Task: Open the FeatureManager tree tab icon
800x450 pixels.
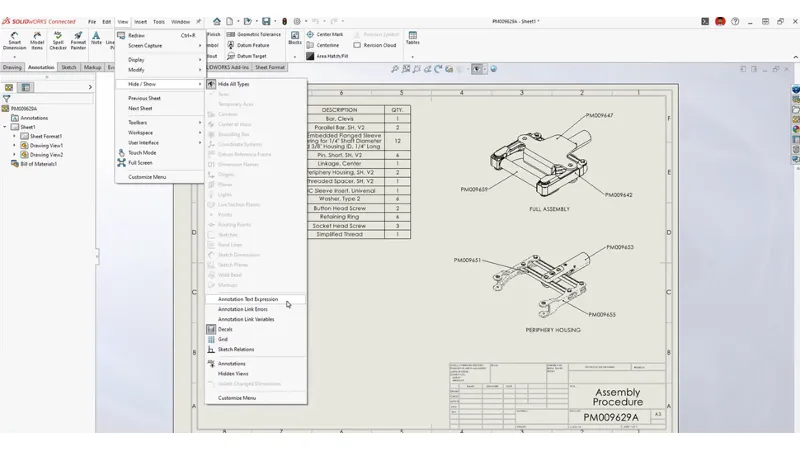Action: [9, 87]
